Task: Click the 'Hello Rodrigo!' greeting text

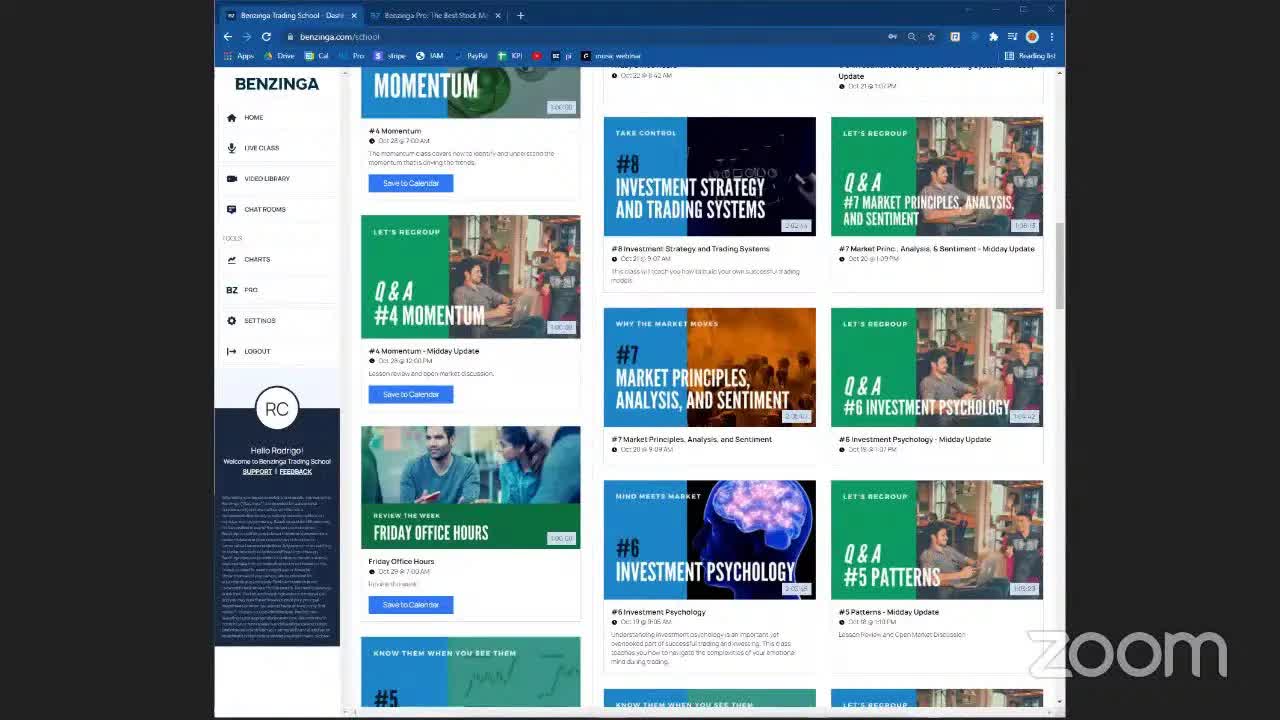Action: pyautogui.click(x=277, y=451)
